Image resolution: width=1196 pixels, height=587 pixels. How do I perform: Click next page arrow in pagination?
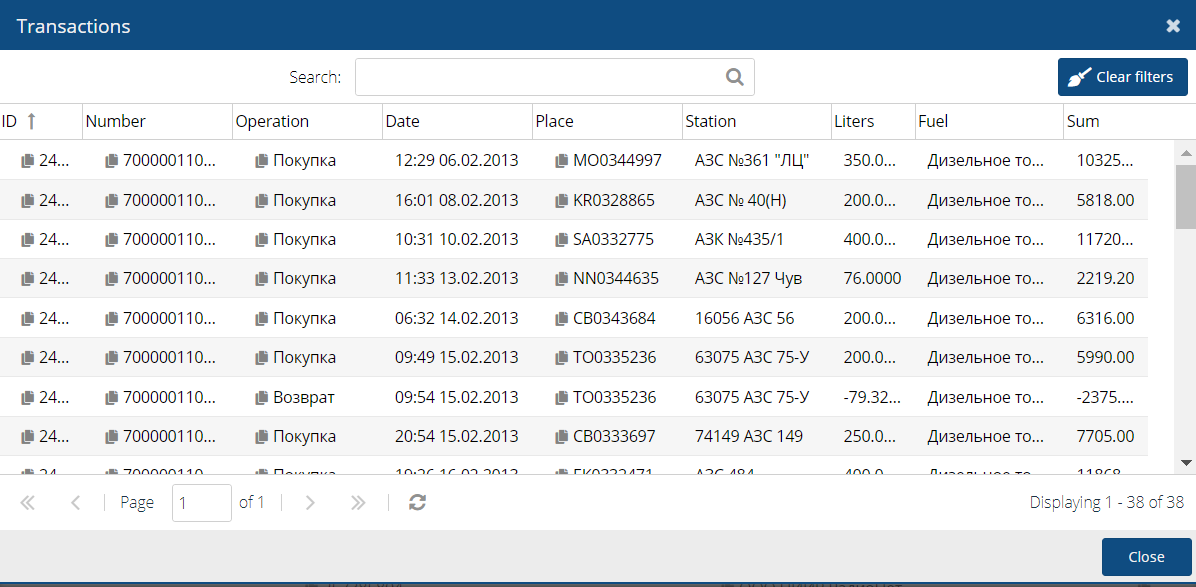(x=310, y=503)
